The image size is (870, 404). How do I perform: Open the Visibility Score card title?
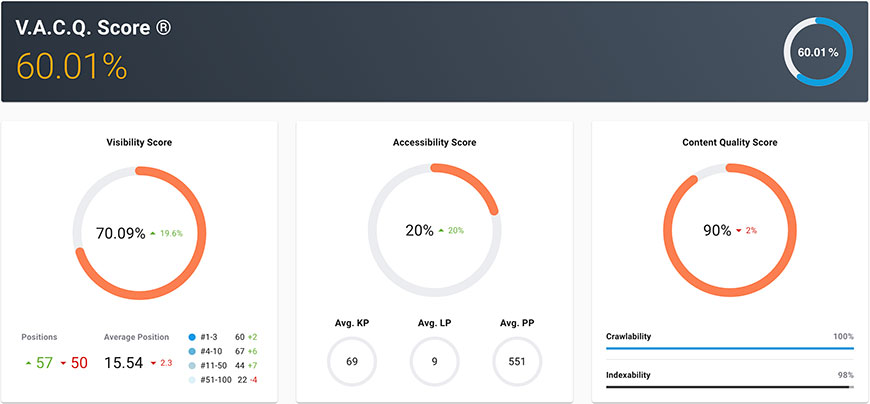point(139,143)
